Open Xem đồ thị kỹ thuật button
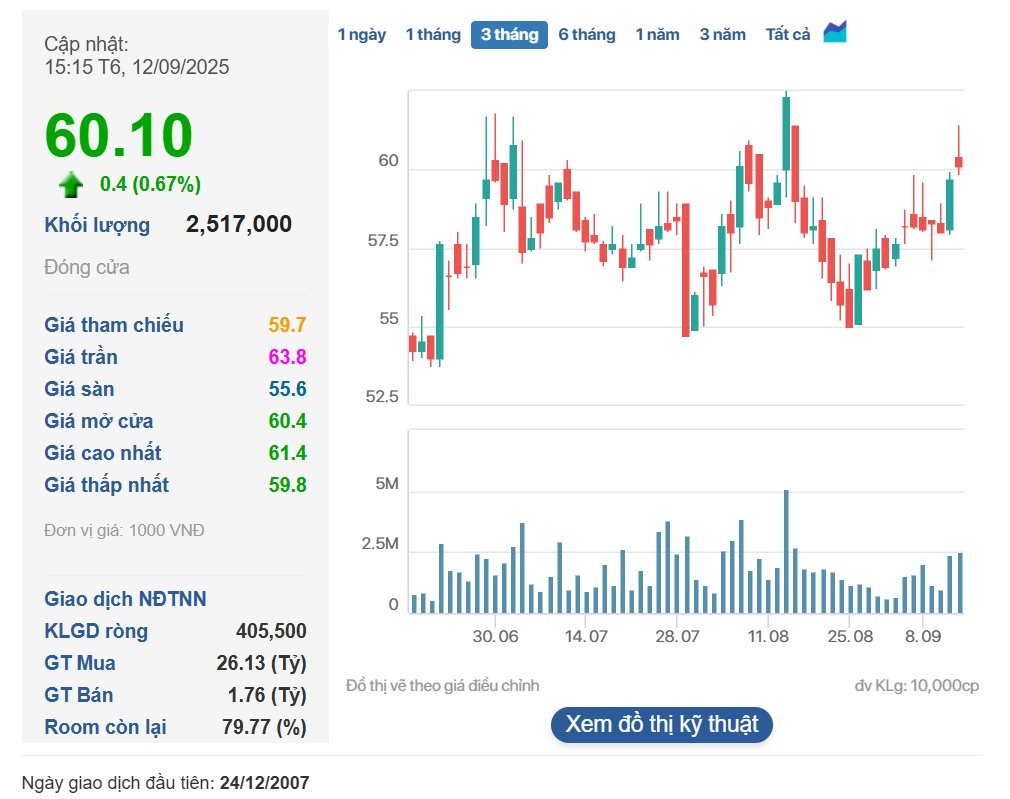This screenshot has height=799, width=1010. click(x=661, y=724)
